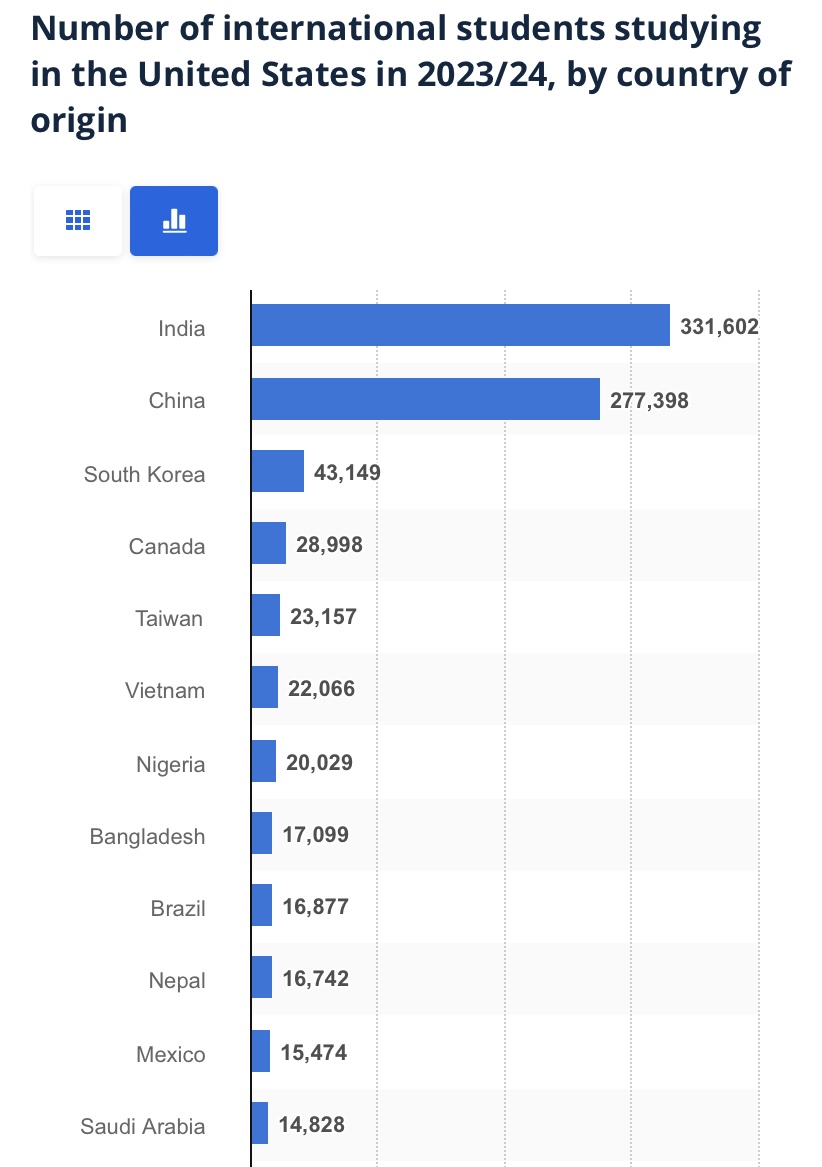
Task: Click the Taiwan bar
Action: pyautogui.click(x=265, y=616)
